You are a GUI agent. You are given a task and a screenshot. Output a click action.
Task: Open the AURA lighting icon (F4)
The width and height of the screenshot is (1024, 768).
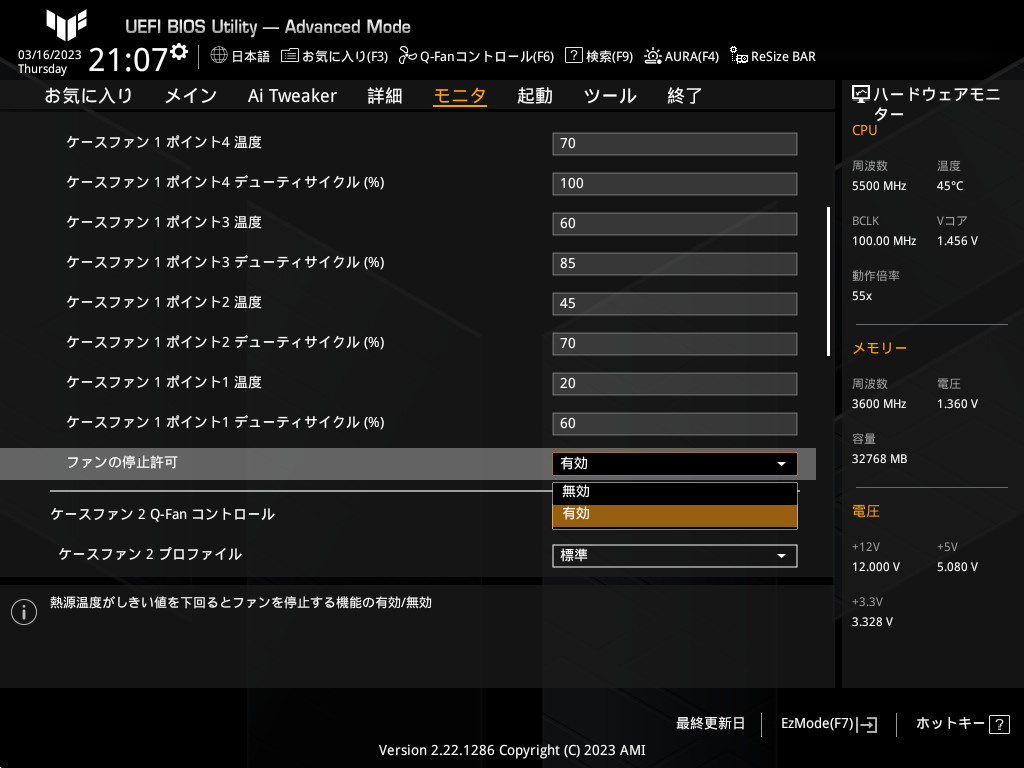point(652,56)
